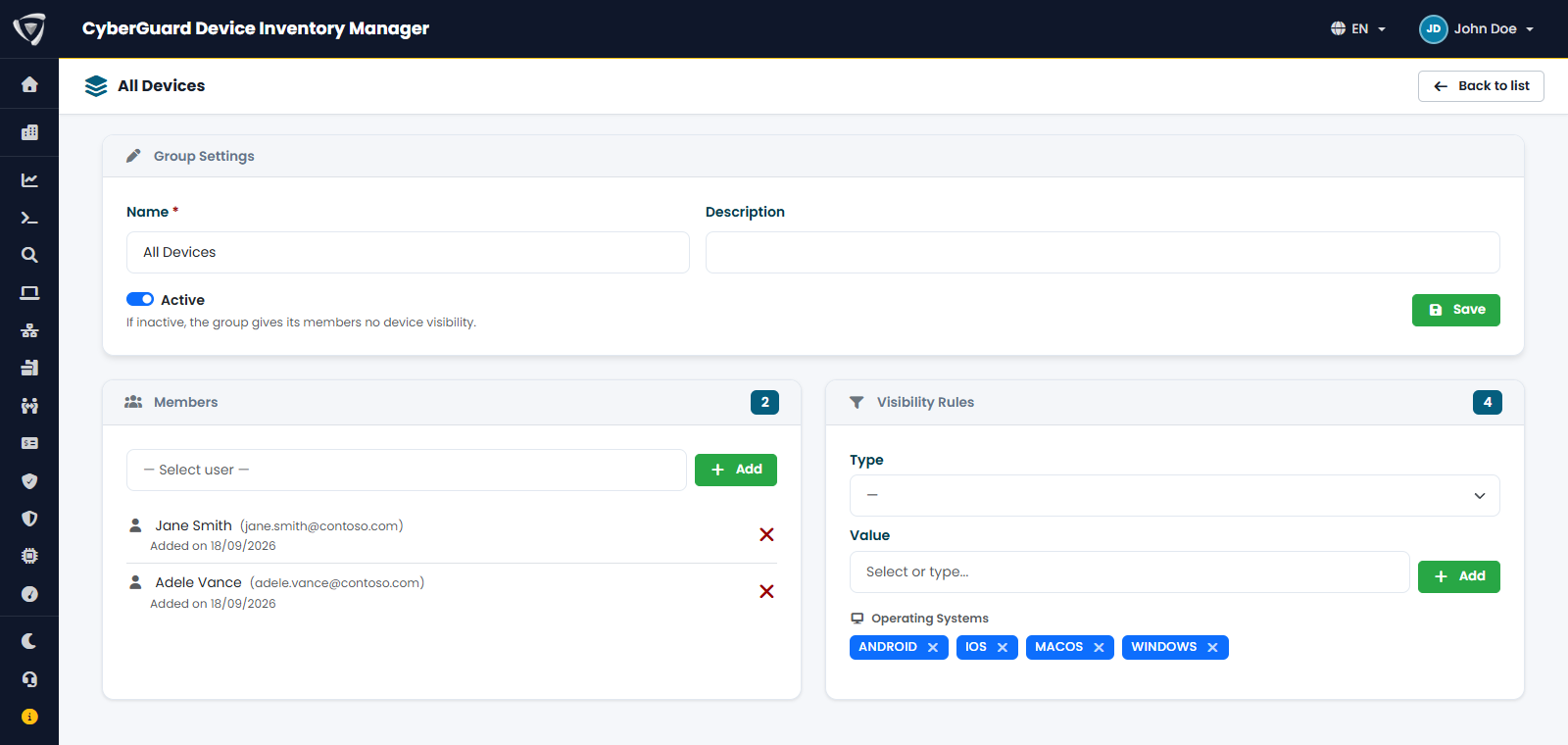Click the Members count badge 2
This screenshot has height=745, width=1568.
(764, 402)
